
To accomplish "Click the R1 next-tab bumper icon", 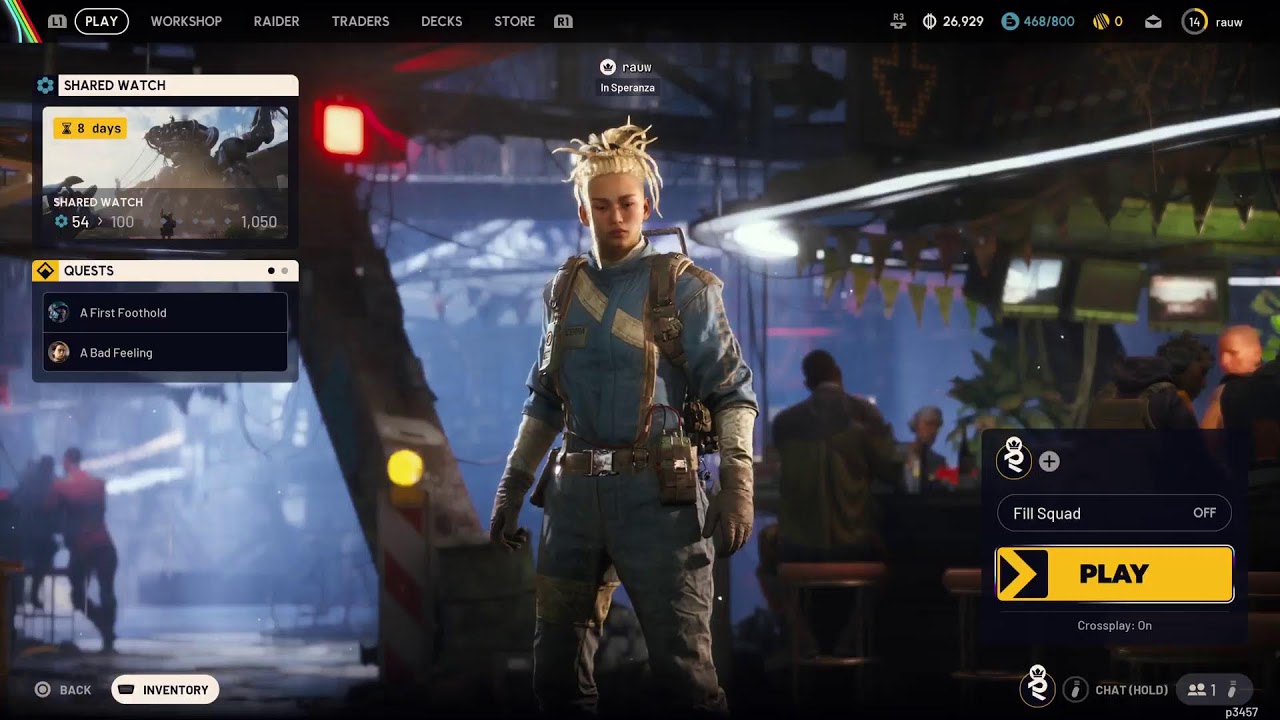I will (563, 21).
